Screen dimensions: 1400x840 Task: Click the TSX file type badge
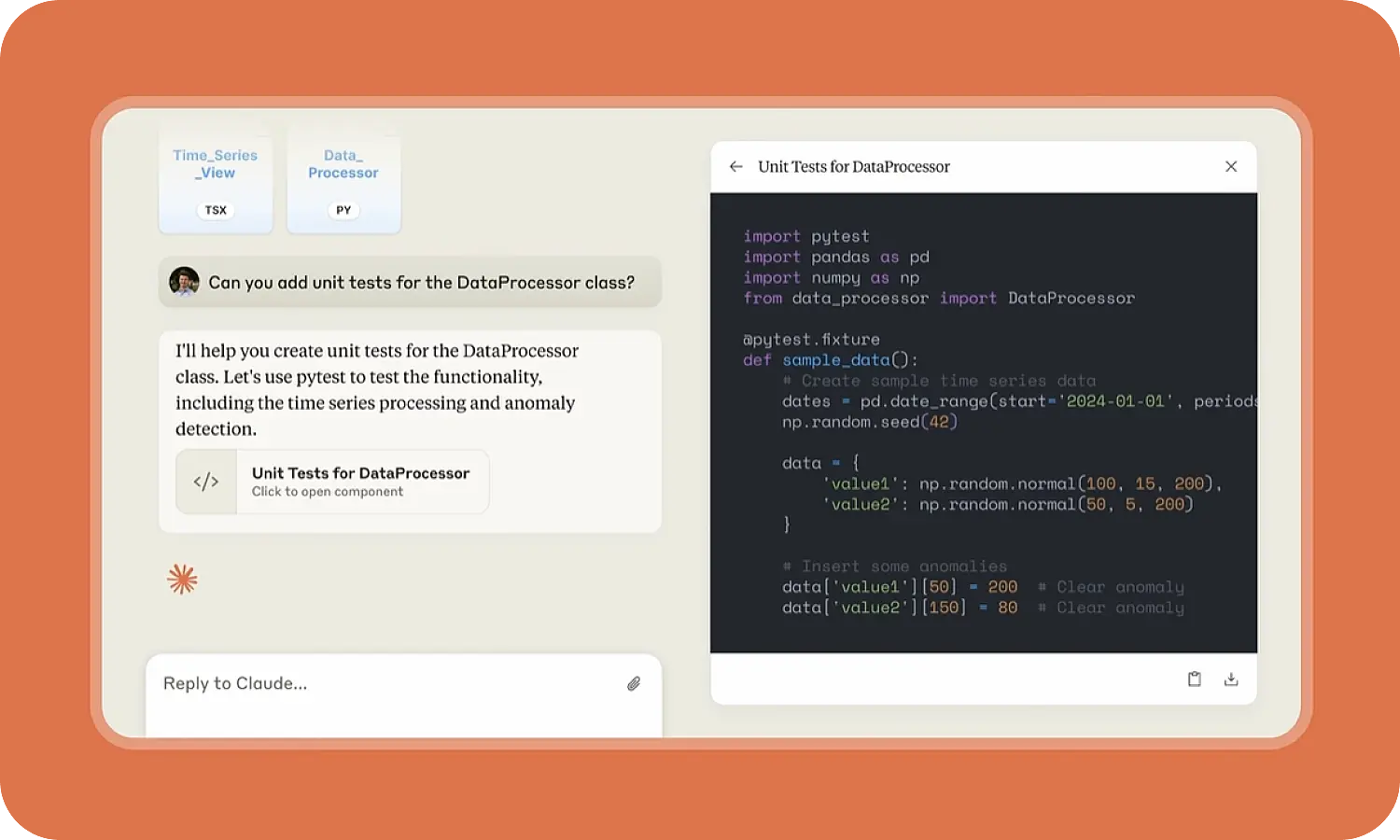coord(216,210)
